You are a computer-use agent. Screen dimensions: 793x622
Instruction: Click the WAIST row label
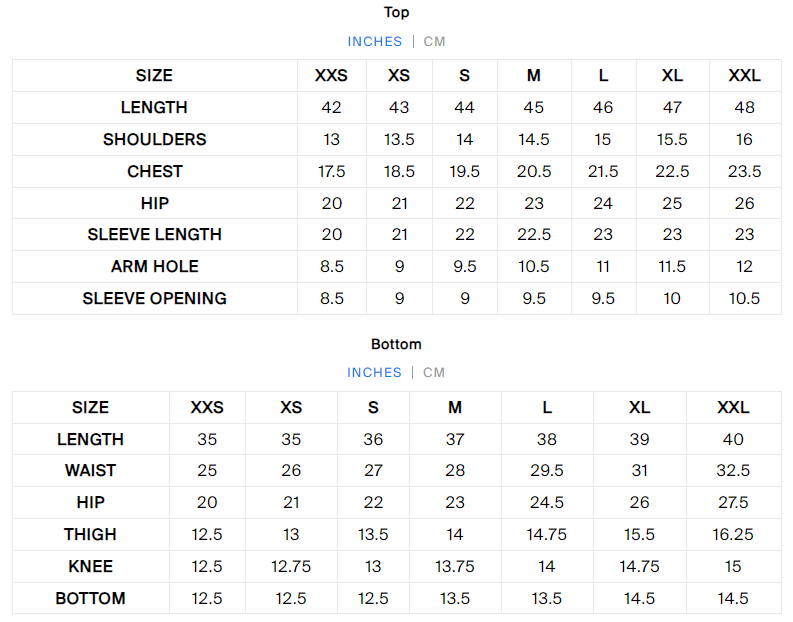coord(91,470)
